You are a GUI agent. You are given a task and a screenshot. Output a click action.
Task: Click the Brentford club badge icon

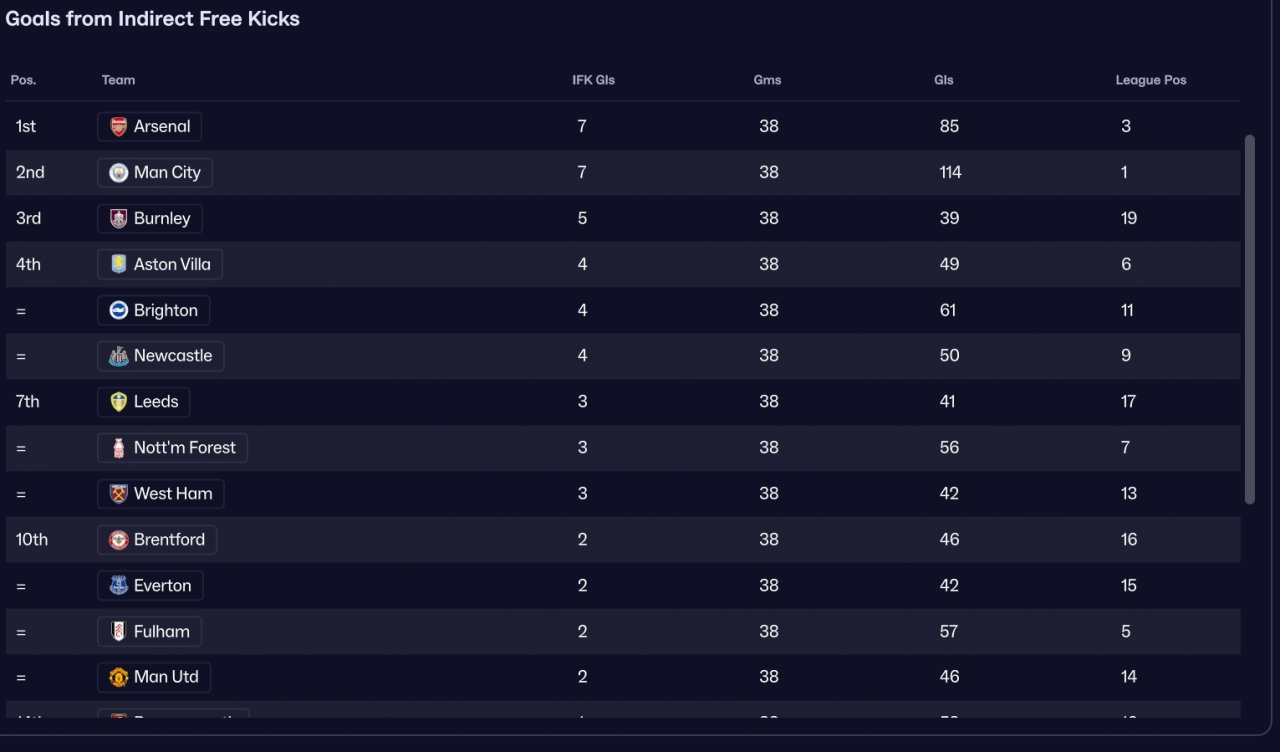coord(119,540)
